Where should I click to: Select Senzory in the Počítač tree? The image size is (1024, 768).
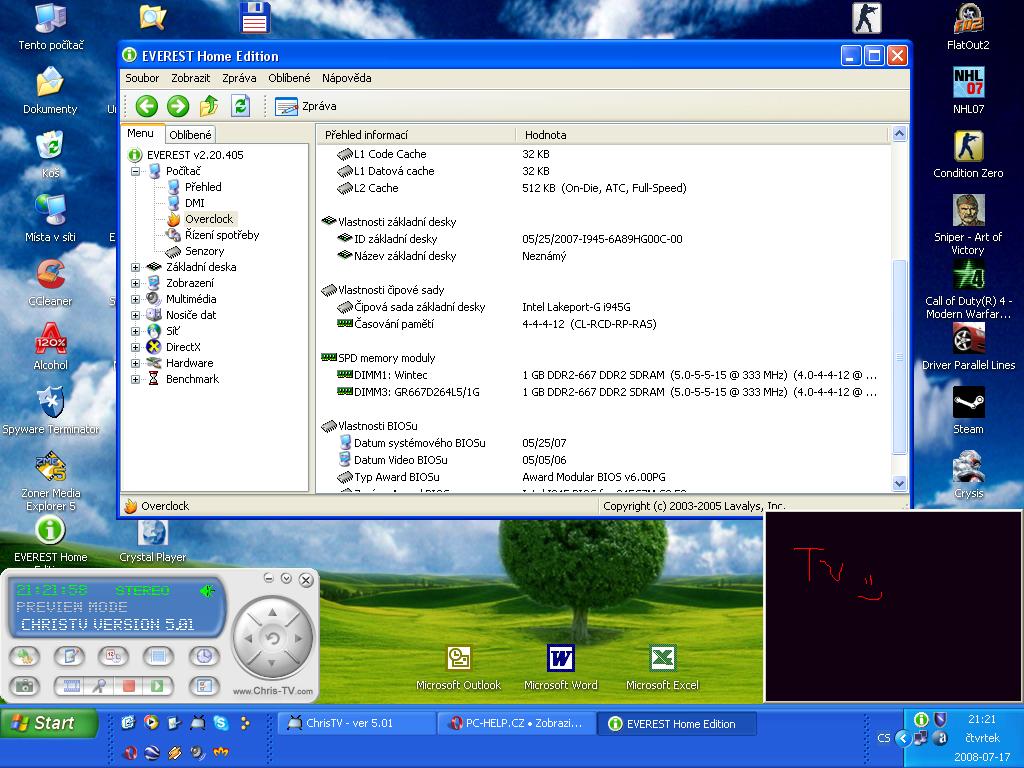pyautogui.click(x=204, y=251)
